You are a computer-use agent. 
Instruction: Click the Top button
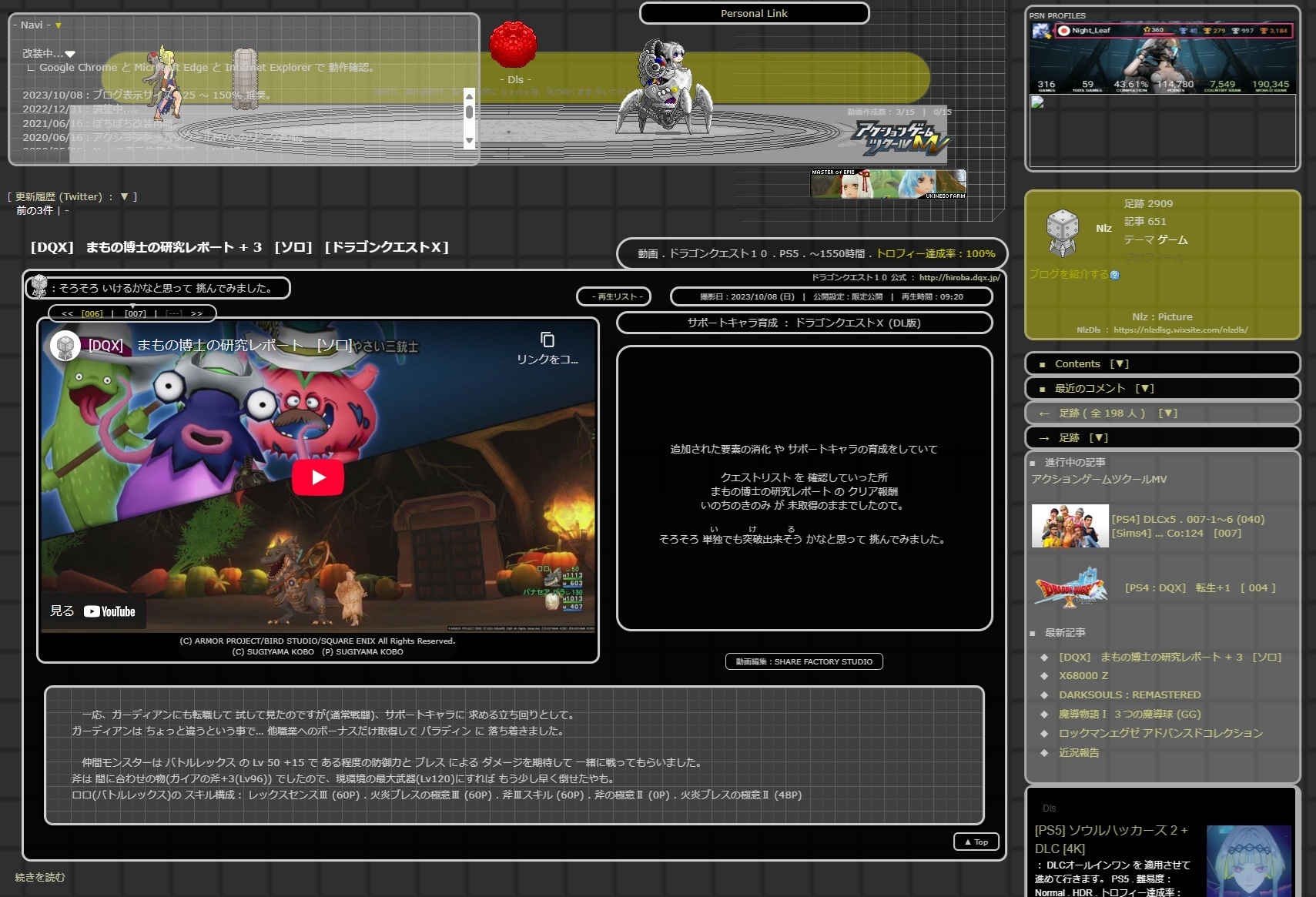pyautogui.click(x=976, y=842)
